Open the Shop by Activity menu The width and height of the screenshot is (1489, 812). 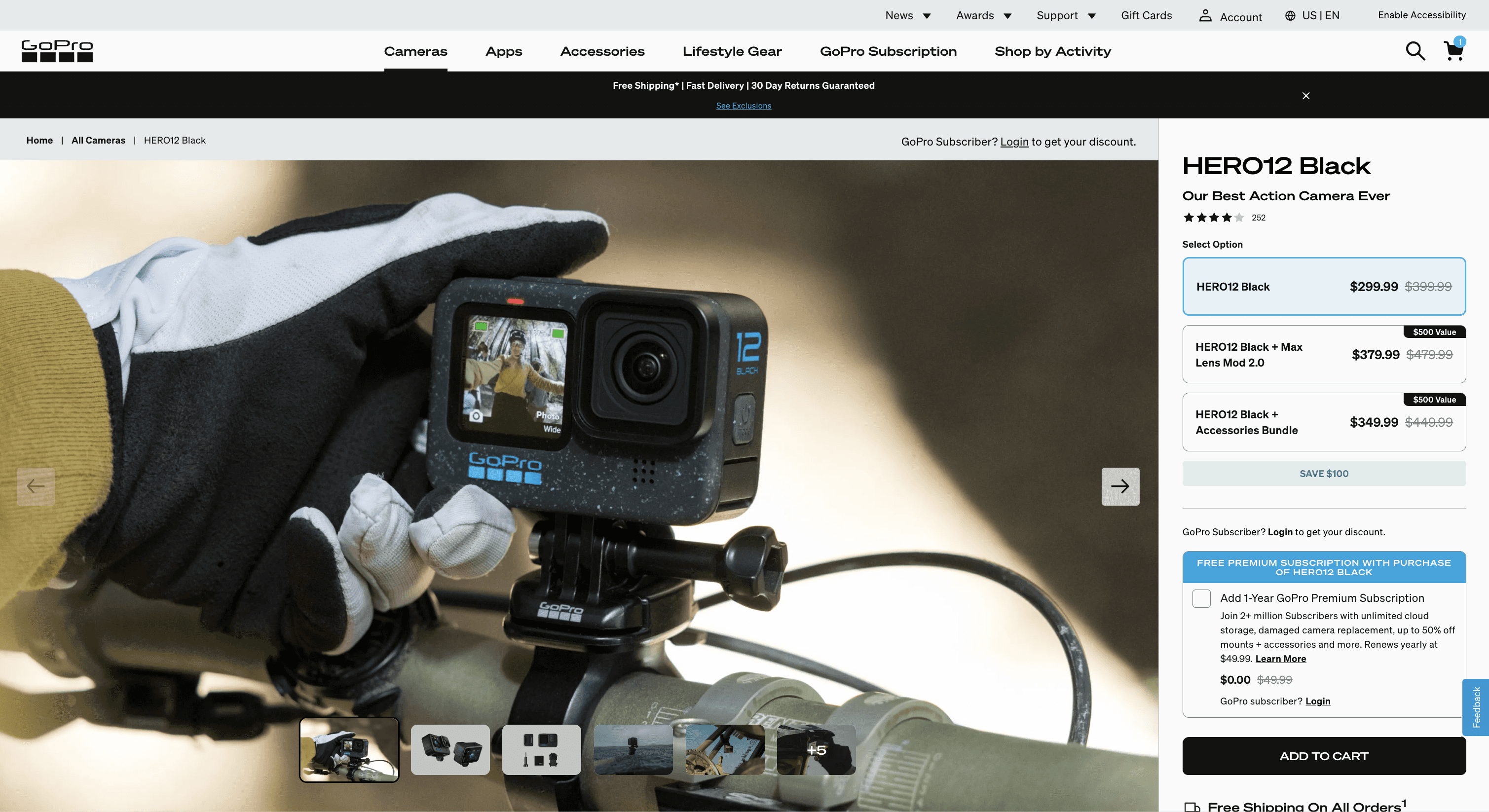coord(1052,51)
